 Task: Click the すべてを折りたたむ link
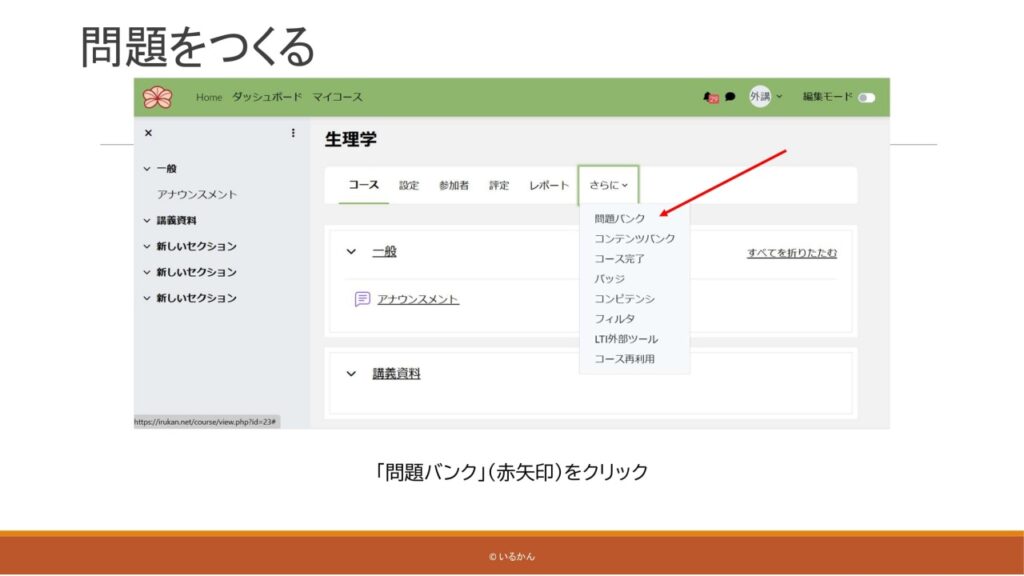(791, 253)
